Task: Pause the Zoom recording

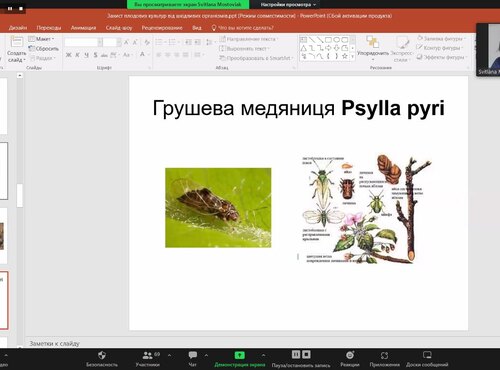Action: (x=296, y=354)
